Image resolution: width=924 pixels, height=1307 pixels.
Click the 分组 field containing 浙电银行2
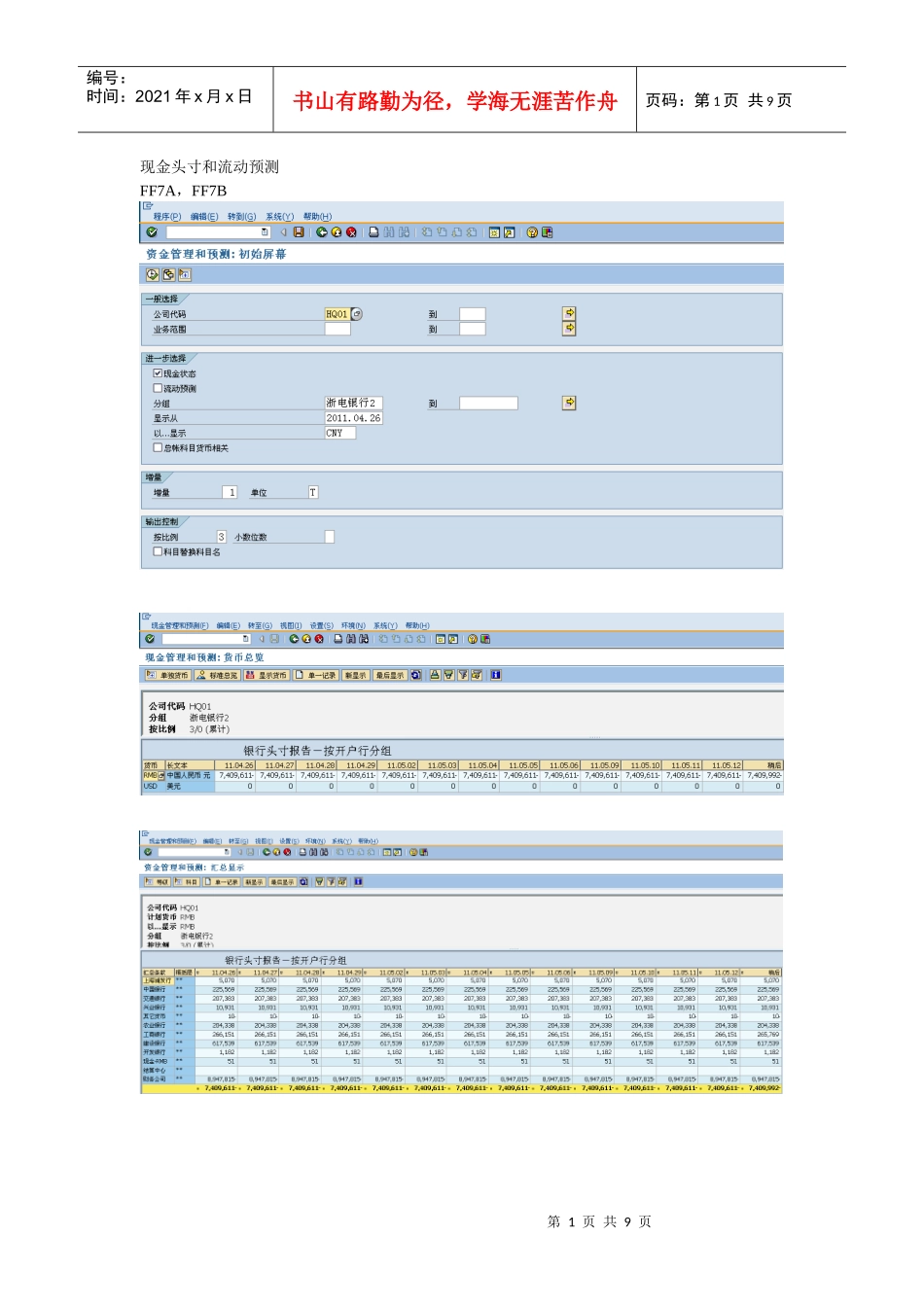[x=352, y=403]
